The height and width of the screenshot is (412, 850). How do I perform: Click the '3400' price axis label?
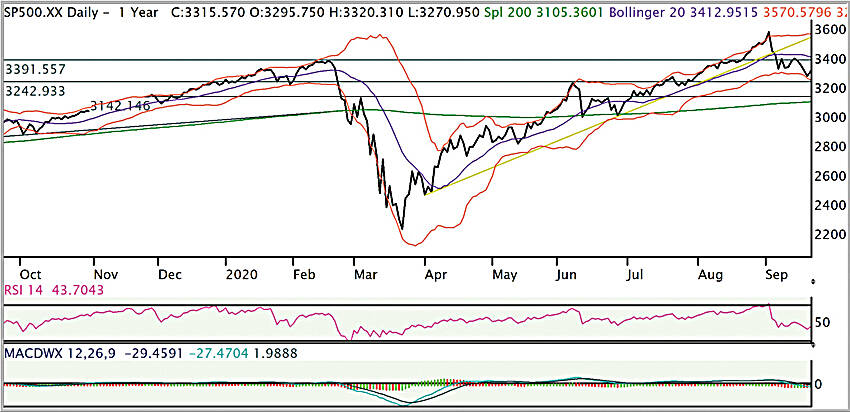(832, 59)
